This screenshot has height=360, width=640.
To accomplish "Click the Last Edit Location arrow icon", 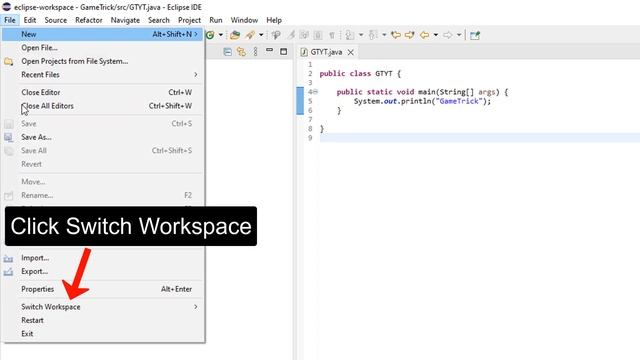I will pyautogui.click(x=396, y=35).
